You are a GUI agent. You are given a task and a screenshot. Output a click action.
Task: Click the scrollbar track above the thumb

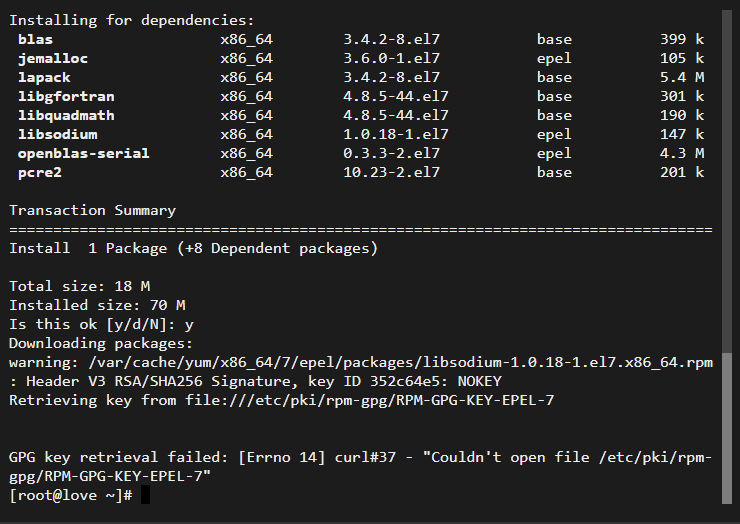point(727,181)
